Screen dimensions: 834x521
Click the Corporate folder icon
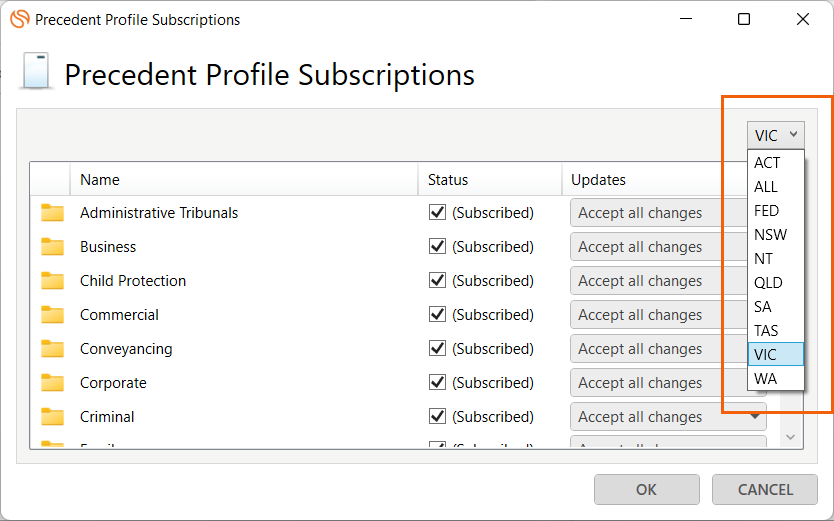(52, 383)
